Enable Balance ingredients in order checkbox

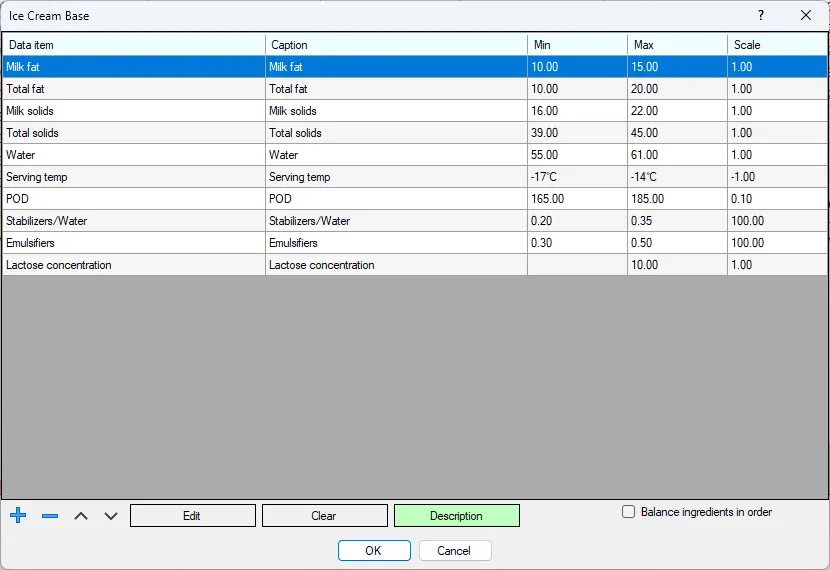pyautogui.click(x=628, y=512)
